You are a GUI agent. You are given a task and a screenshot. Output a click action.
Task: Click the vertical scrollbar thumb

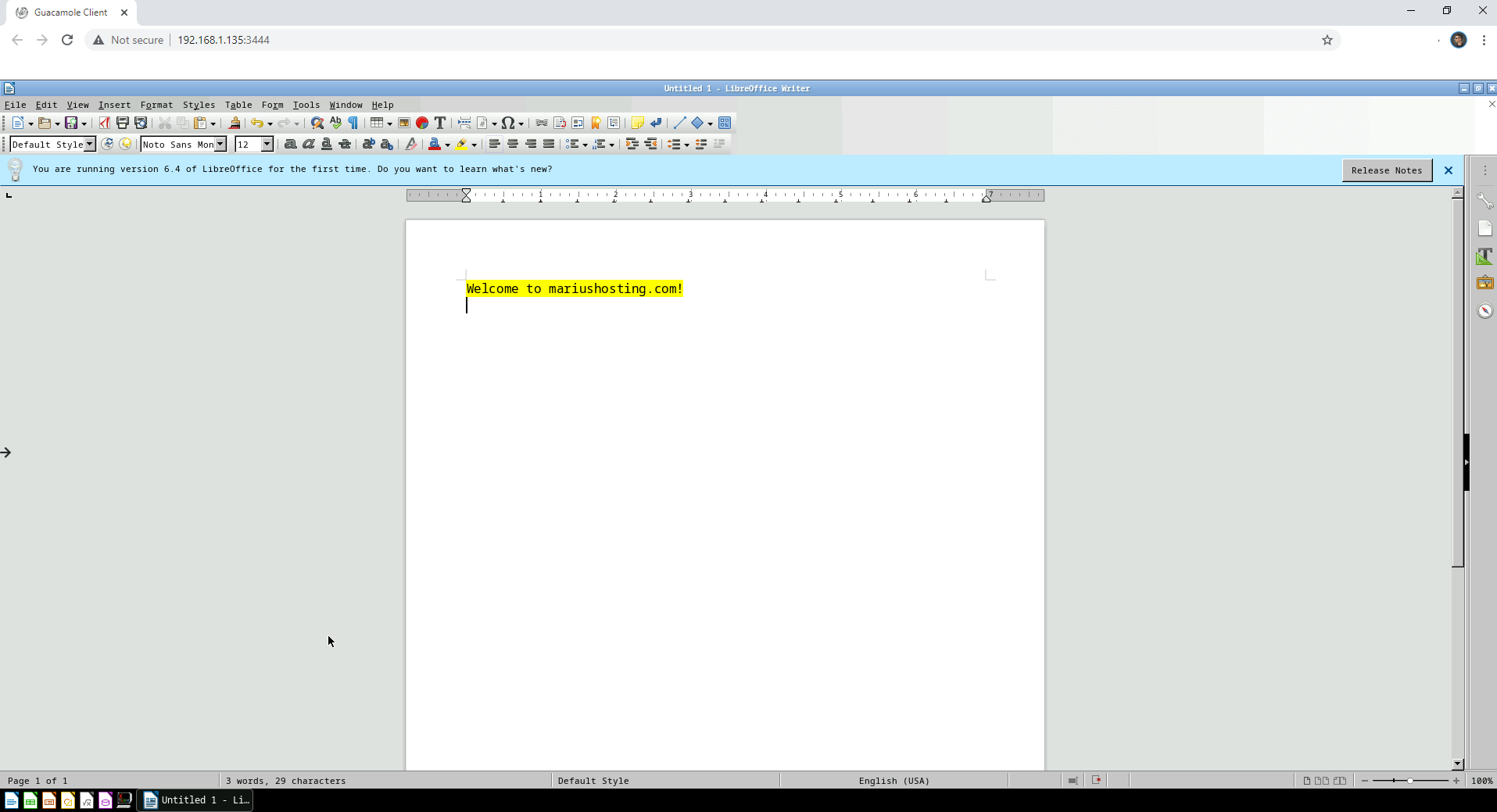coord(1457,382)
